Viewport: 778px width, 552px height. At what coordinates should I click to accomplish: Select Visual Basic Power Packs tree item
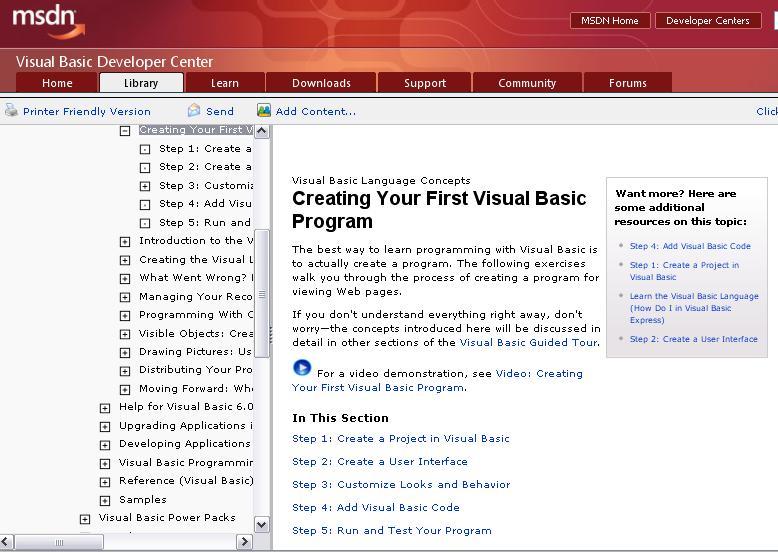pos(167,517)
